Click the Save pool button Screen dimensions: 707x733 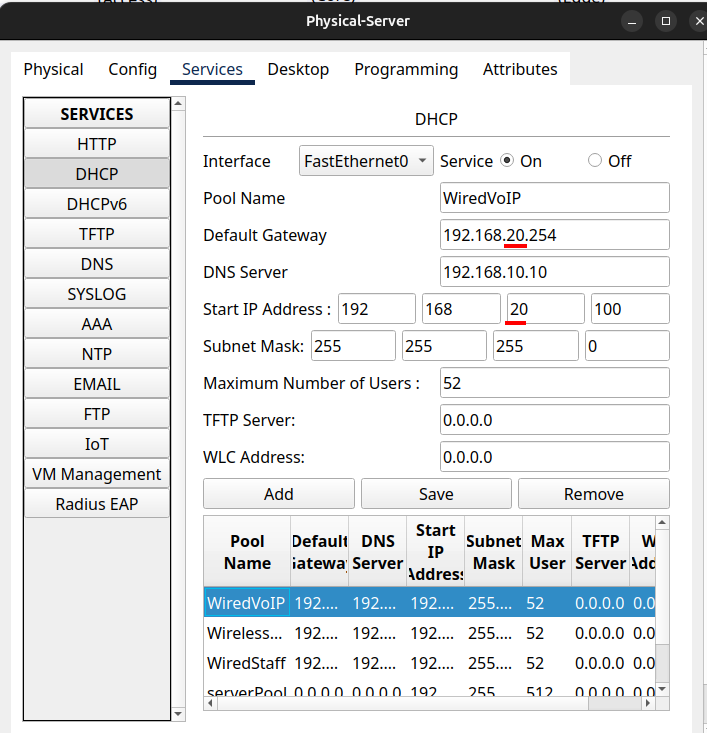(x=436, y=494)
